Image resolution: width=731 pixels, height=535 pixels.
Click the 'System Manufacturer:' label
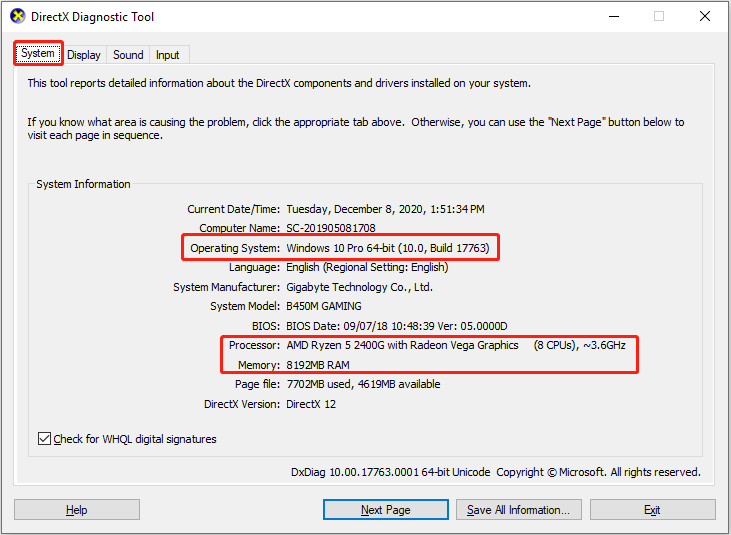tap(227, 287)
